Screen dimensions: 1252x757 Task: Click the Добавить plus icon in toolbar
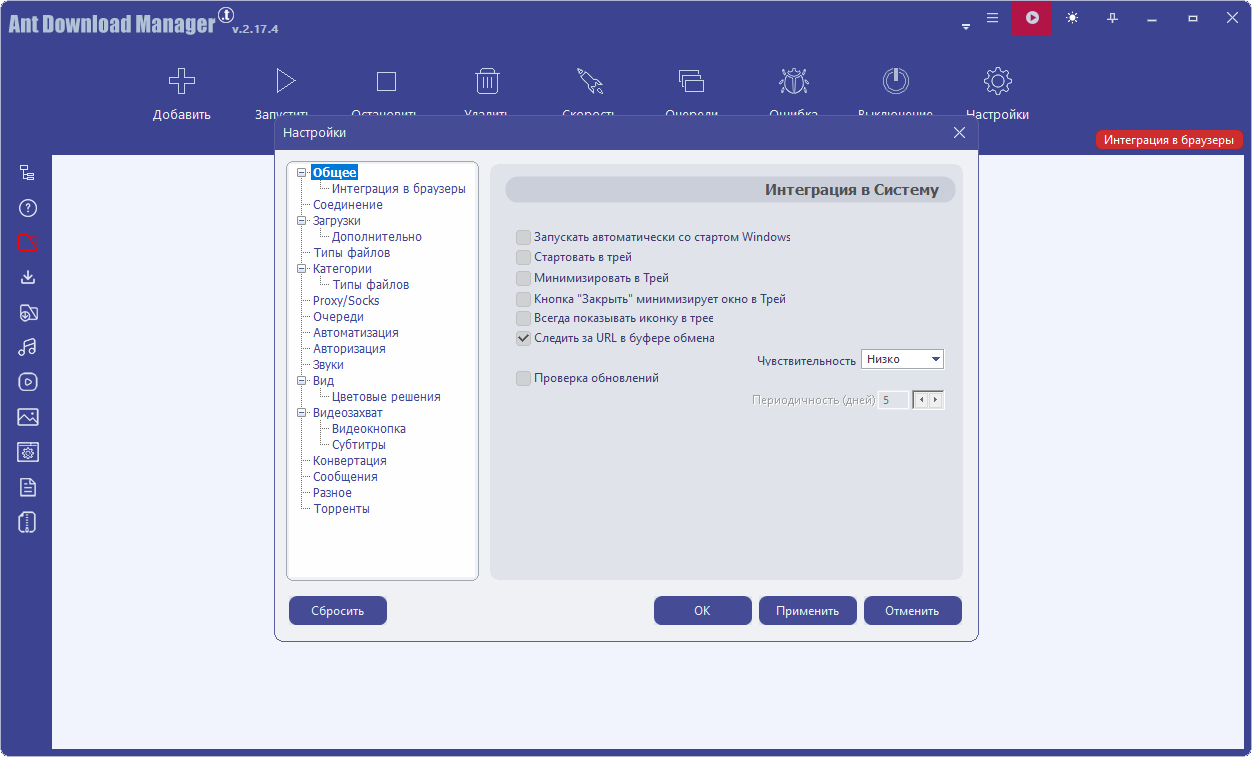(181, 81)
